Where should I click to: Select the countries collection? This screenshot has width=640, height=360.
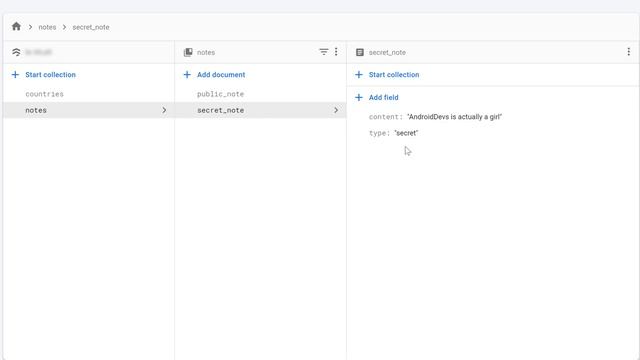tap(44, 94)
